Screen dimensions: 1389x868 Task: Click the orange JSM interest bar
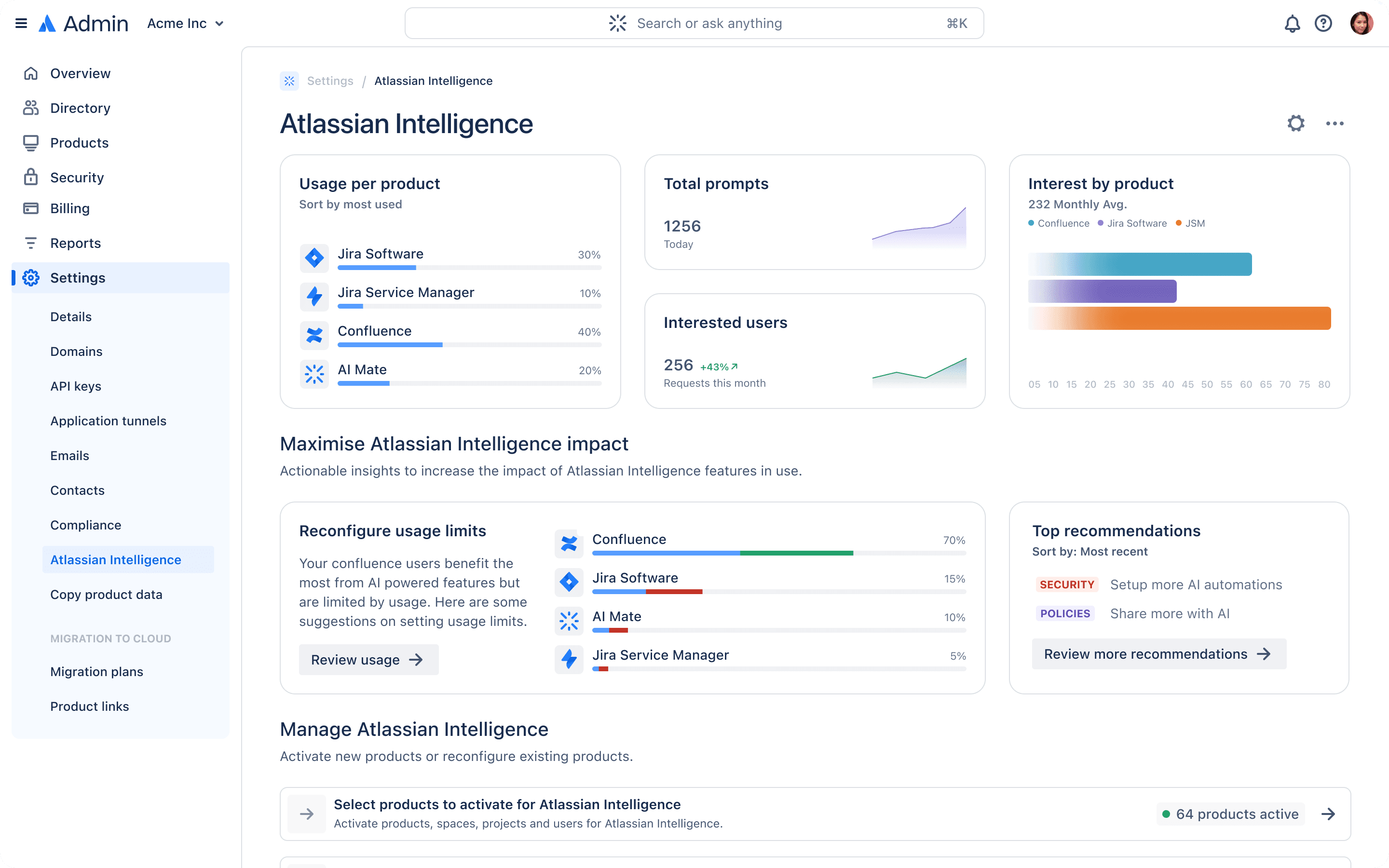coord(1180,318)
